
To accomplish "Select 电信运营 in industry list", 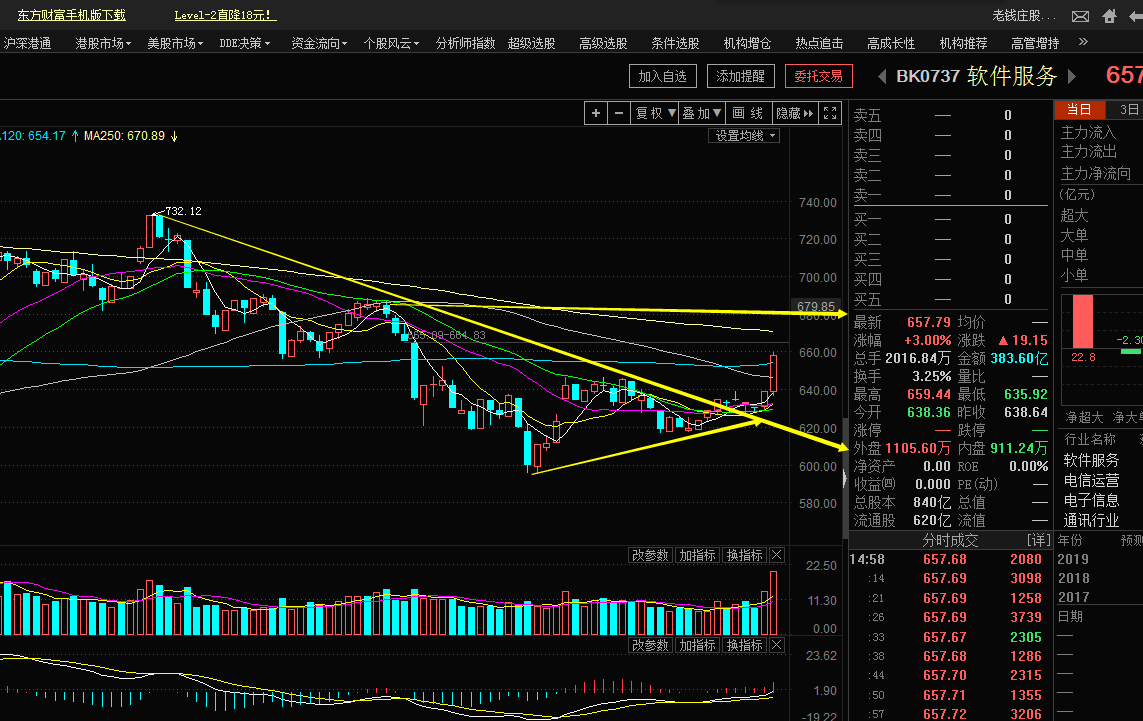I will [1091, 480].
